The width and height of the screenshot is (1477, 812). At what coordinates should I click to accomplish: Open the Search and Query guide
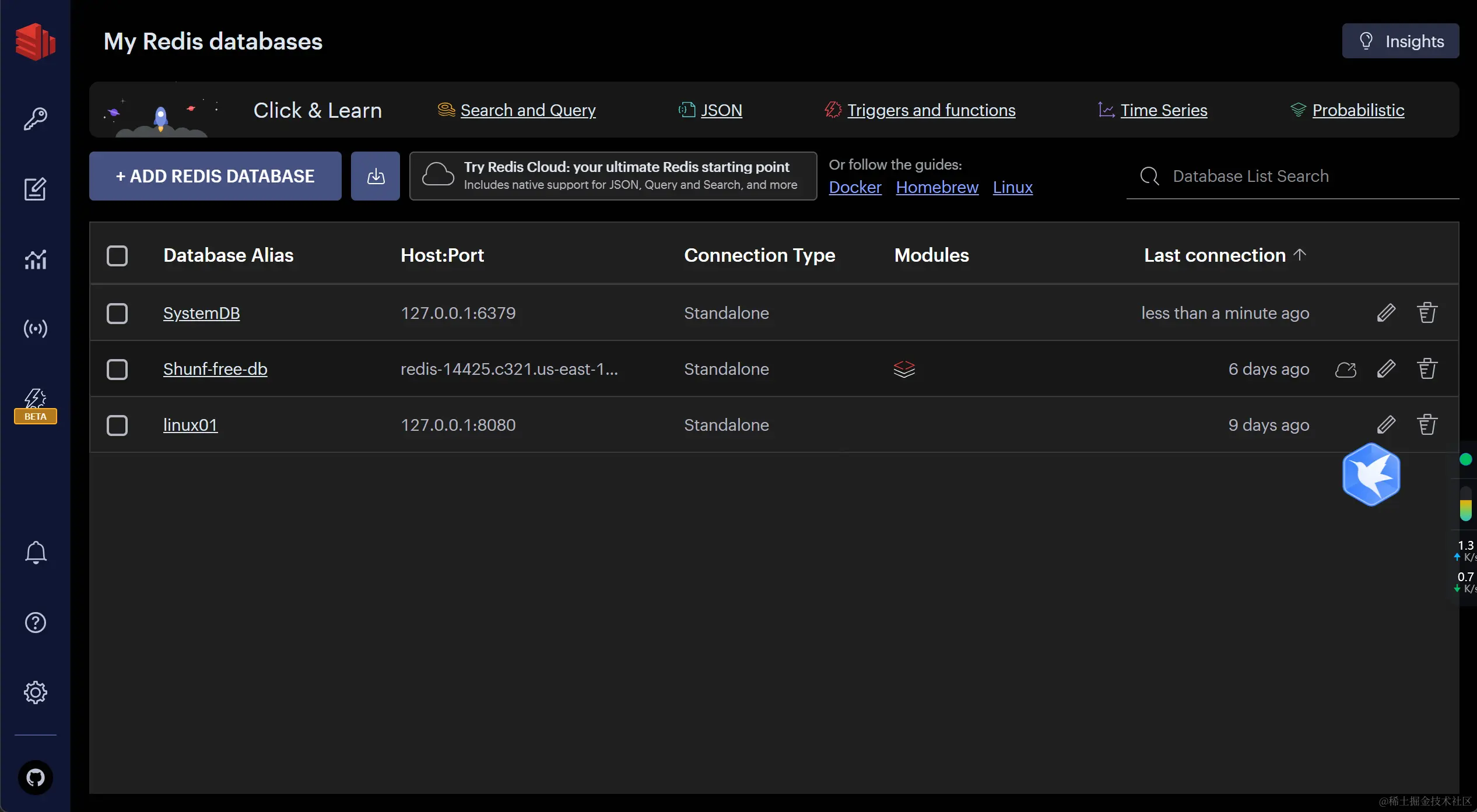click(528, 110)
